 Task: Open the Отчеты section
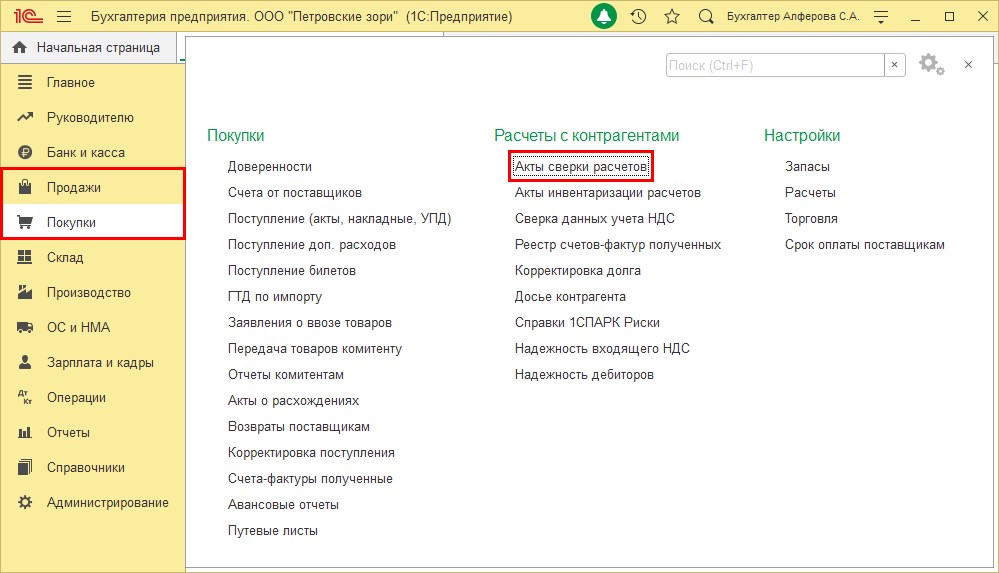(93, 432)
